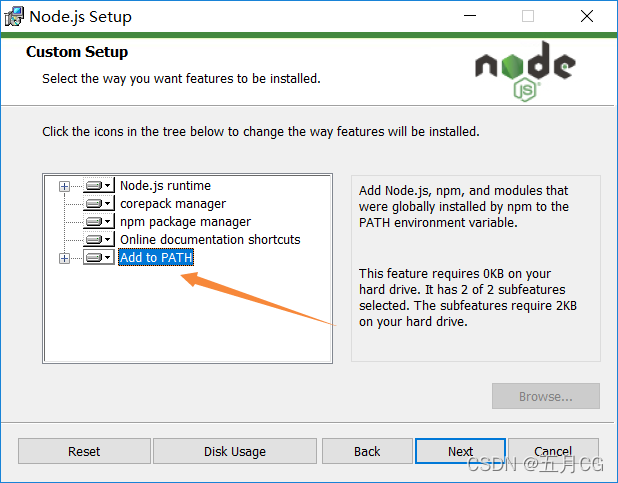Go Back to the previous step

367,451
